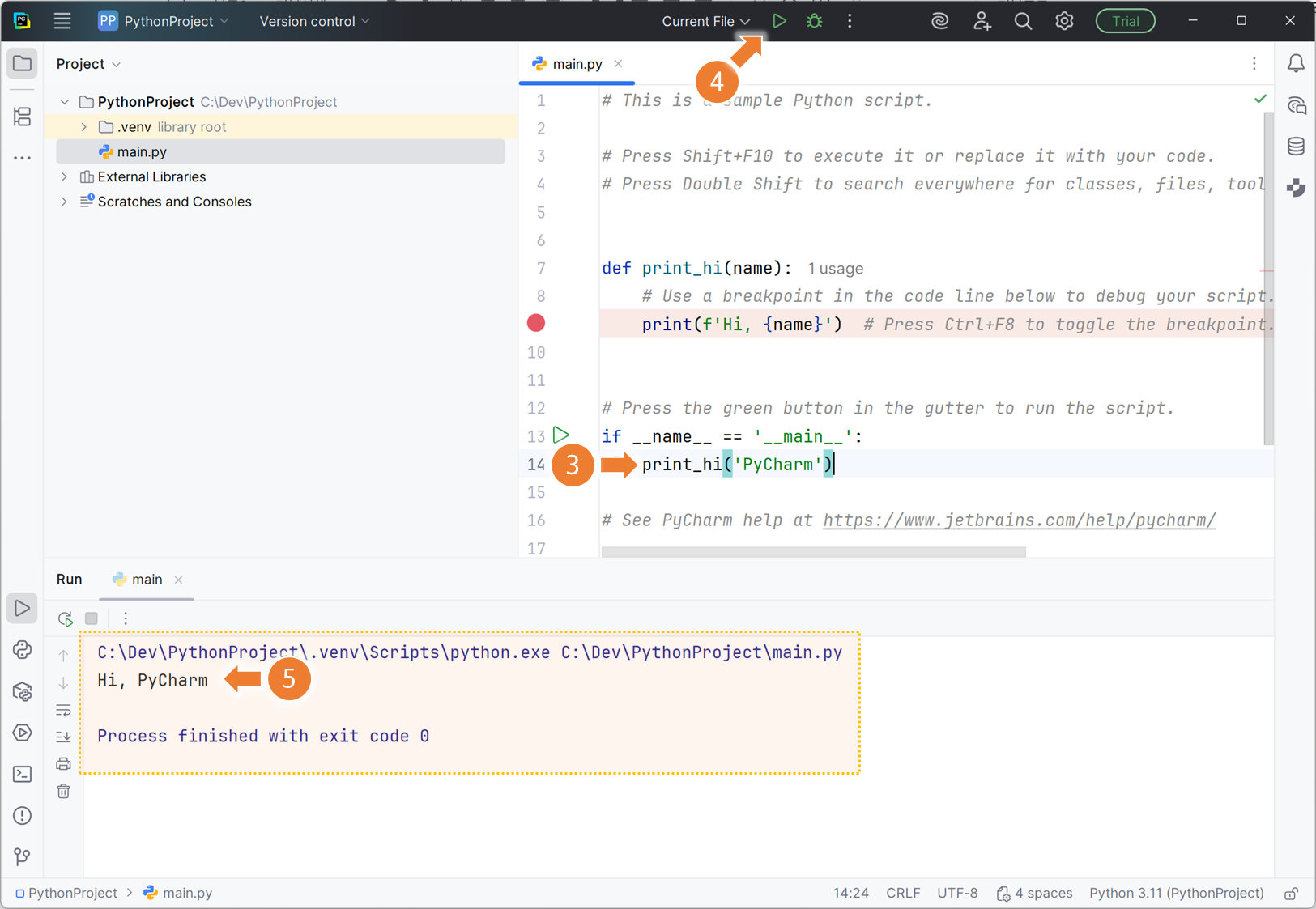The width and height of the screenshot is (1316, 909).
Task: Change UTF-8 file encoding
Action: coord(957,893)
